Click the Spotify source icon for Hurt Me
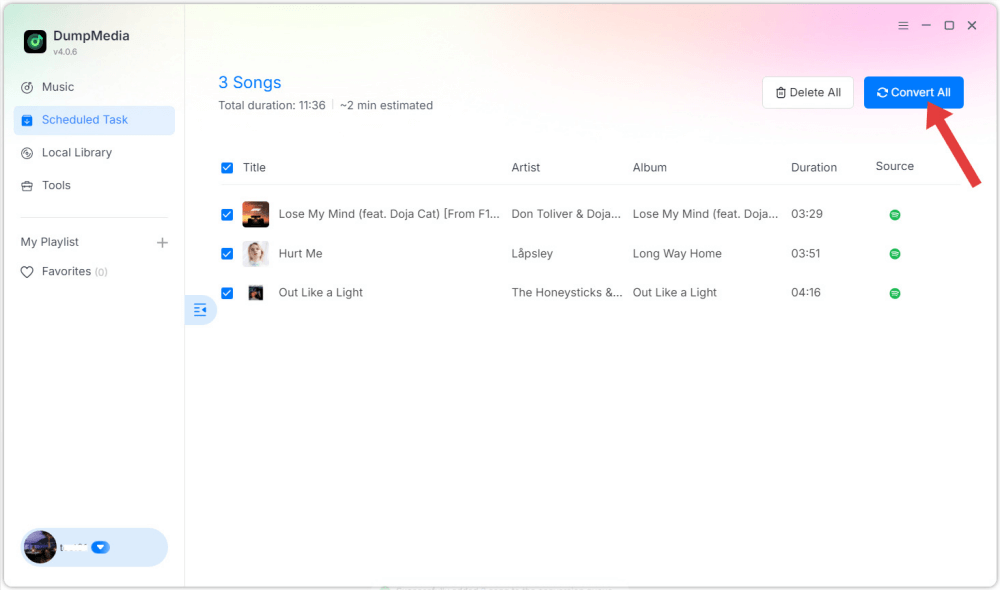 [894, 253]
